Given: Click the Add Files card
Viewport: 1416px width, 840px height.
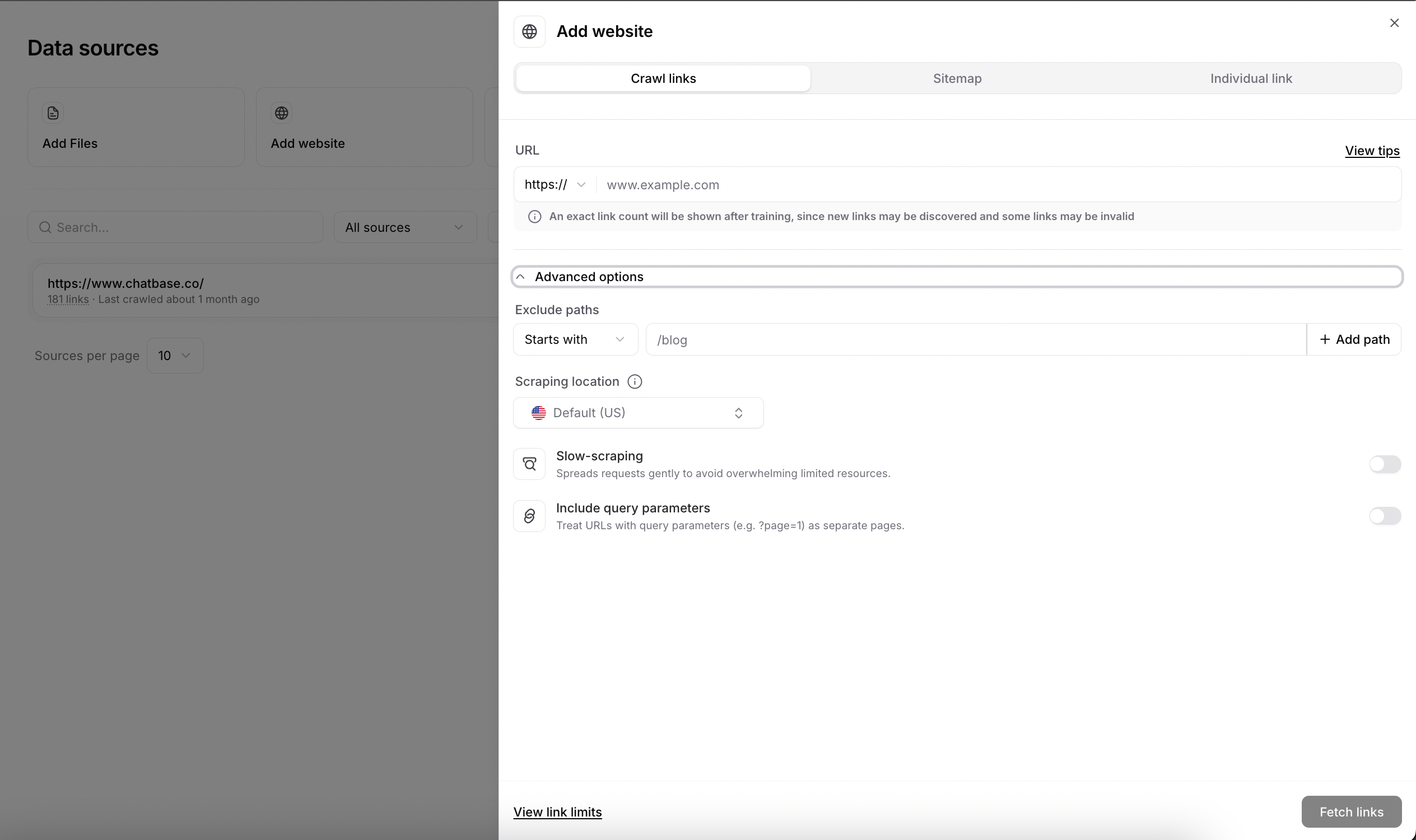Looking at the screenshot, I should tap(136, 127).
